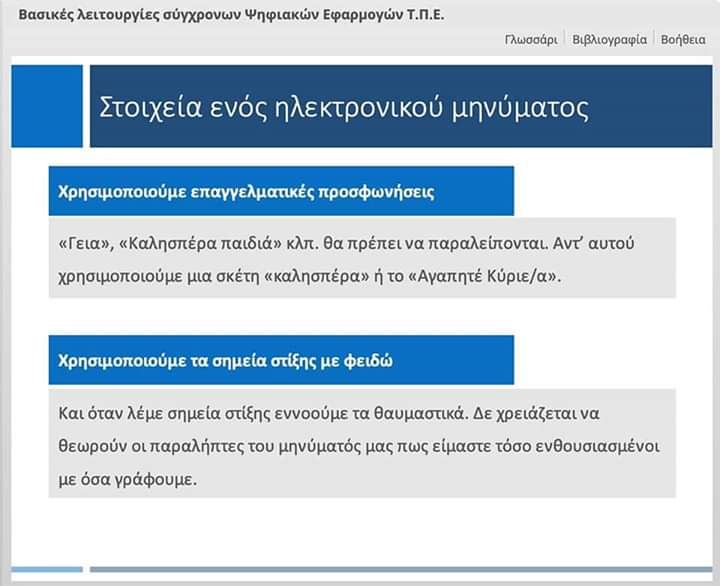Click the slide title 'Στοιχεία ενός ηλεκτρονικού μηνύματος'
Viewport: 720px width, 586px height.
click(344, 107)
